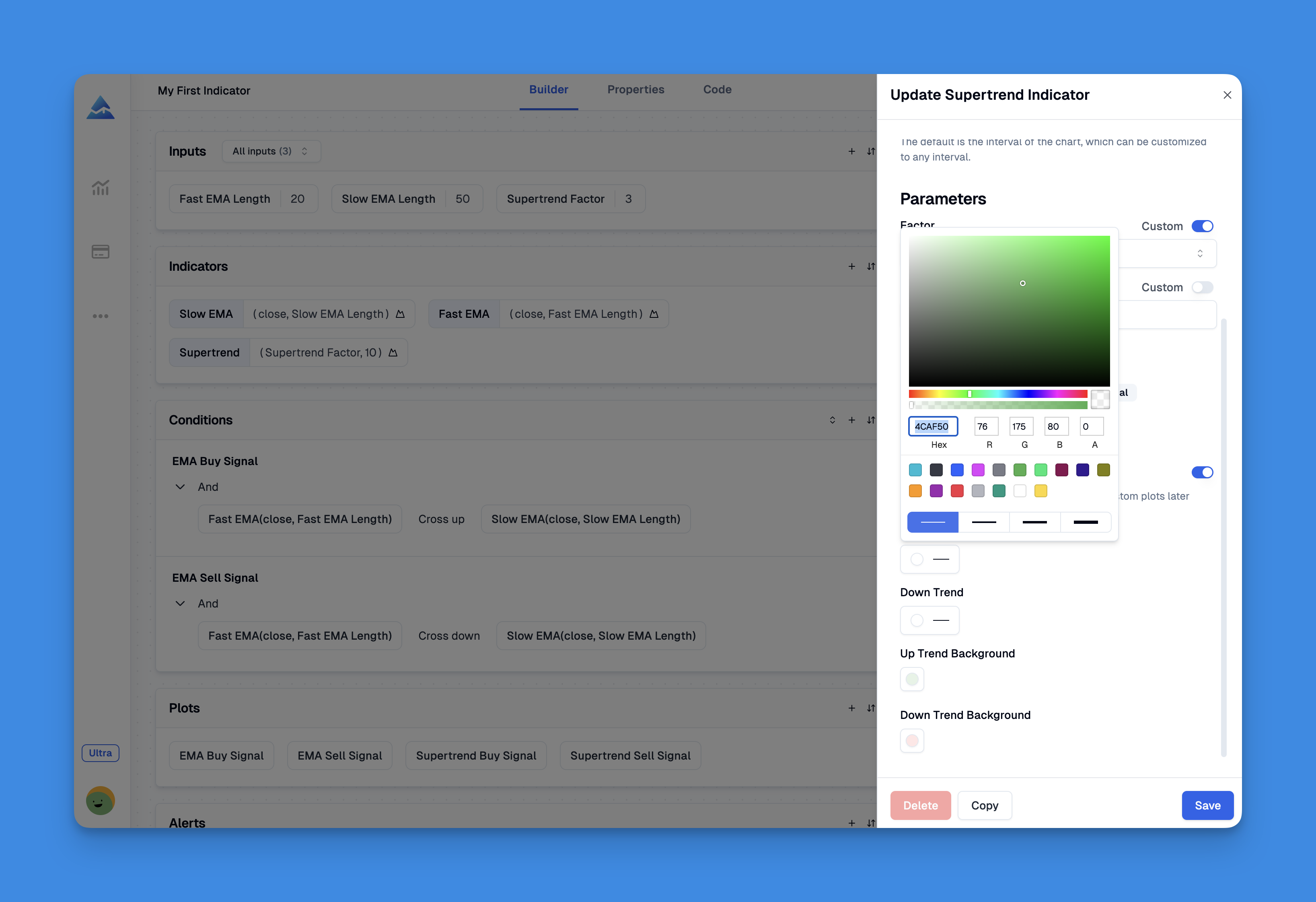1316x902 pixels.
Task: Click the alpha opacity slider
Action: [998, 405]
